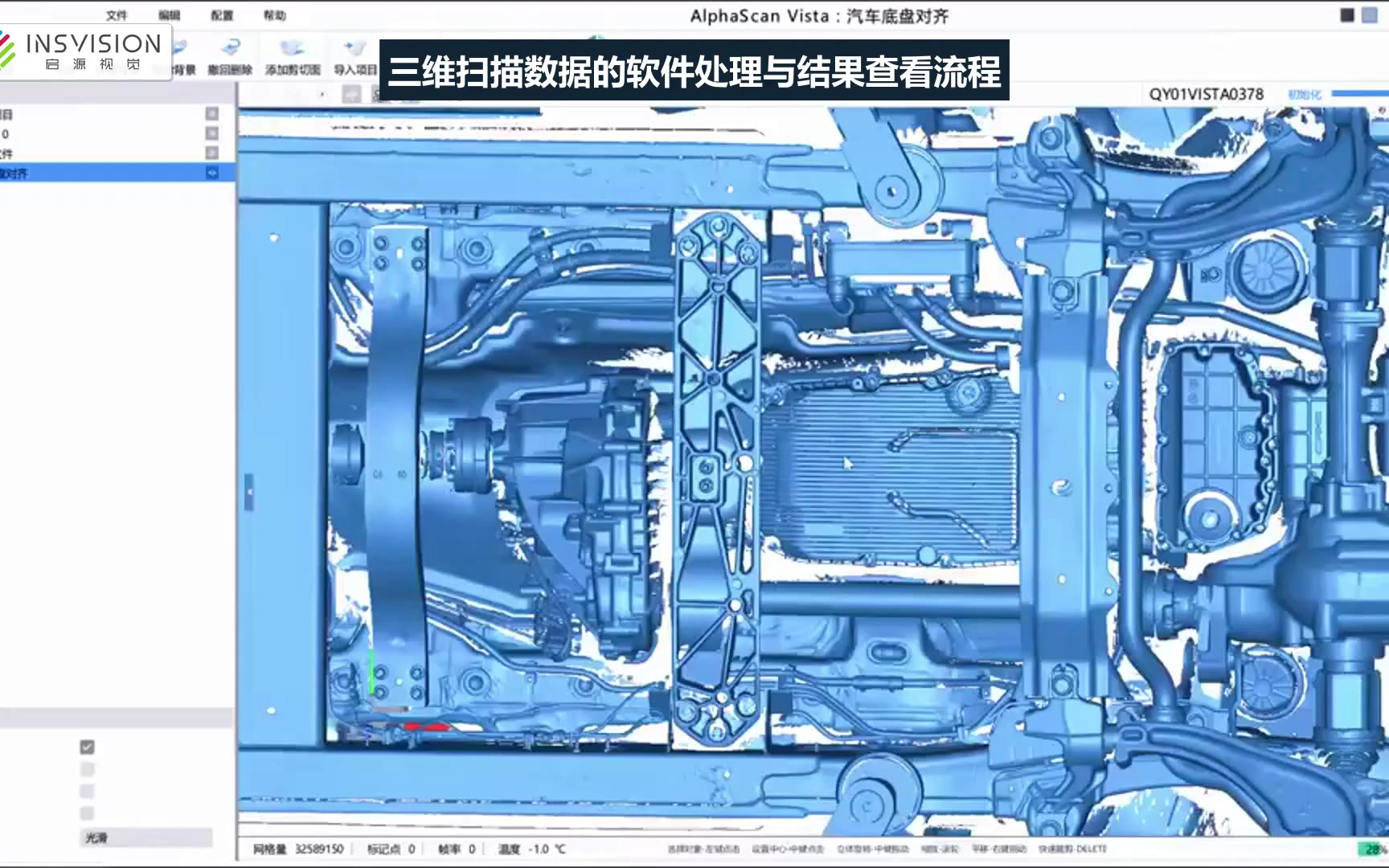The height and width of the screenshot is (868, 1389).
Task: Toggle visibility of the selected 对齐 row
Action: [212, 173]
